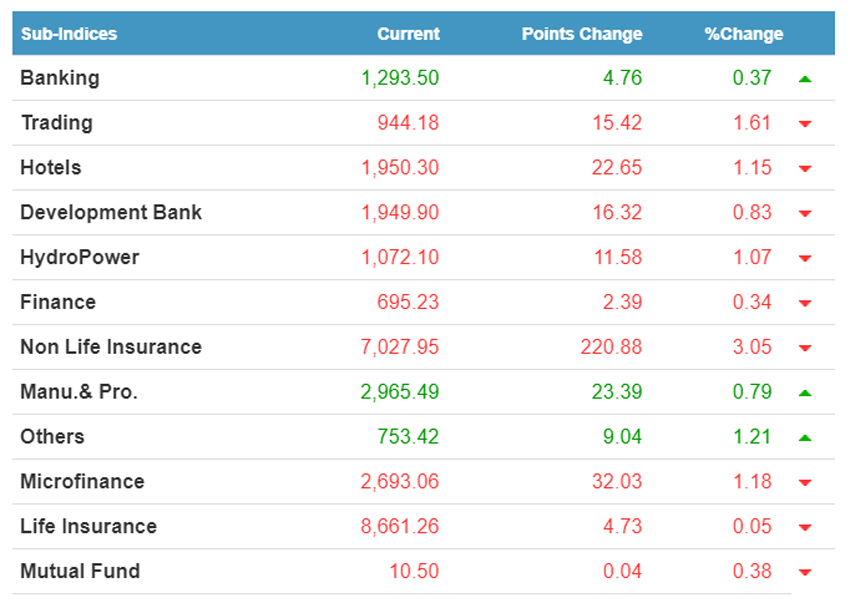The height and width of the screenshot is (603, 850).
Task: Click the Hotels current value 1,950.30
Action: pos(400,168)
